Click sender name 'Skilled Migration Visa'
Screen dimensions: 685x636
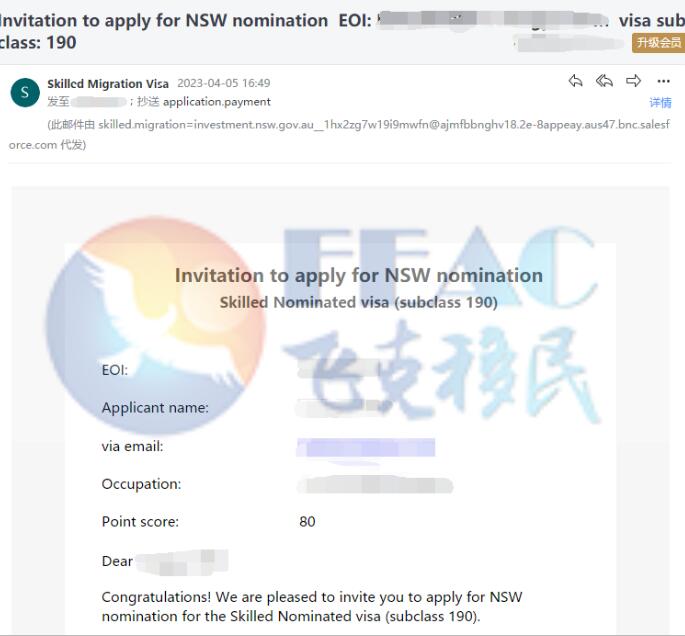click(108, 83)
